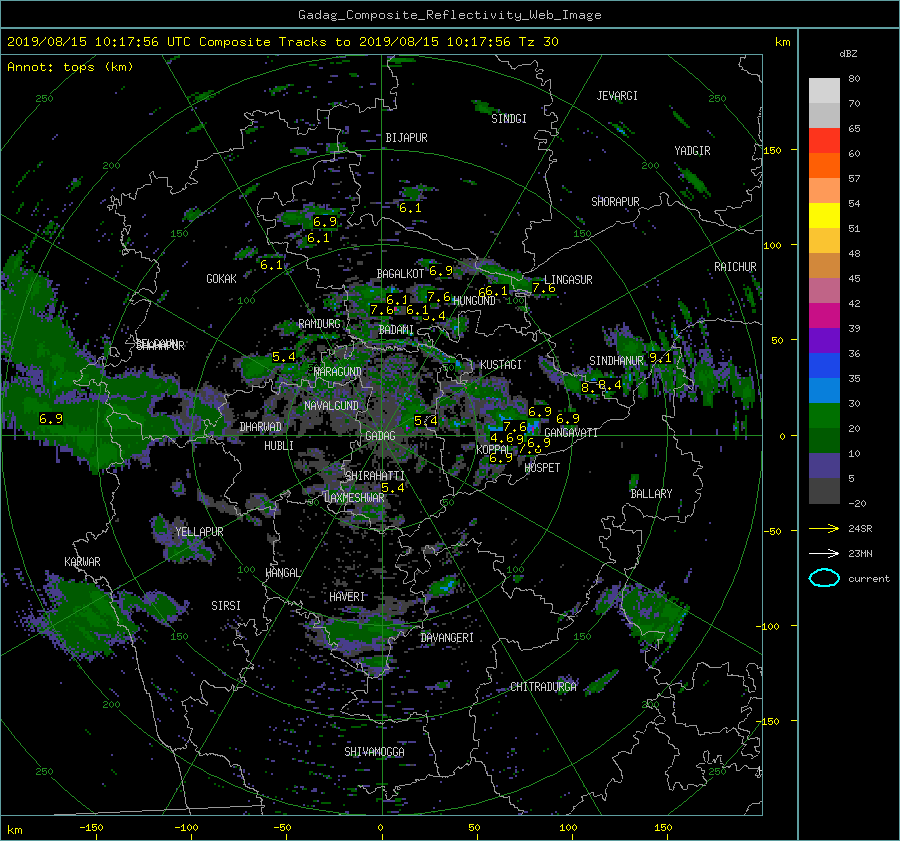Select the red 60-65 dBZ color swatch
Viewport: 900px width, 841px height.
tap(824, 140)
